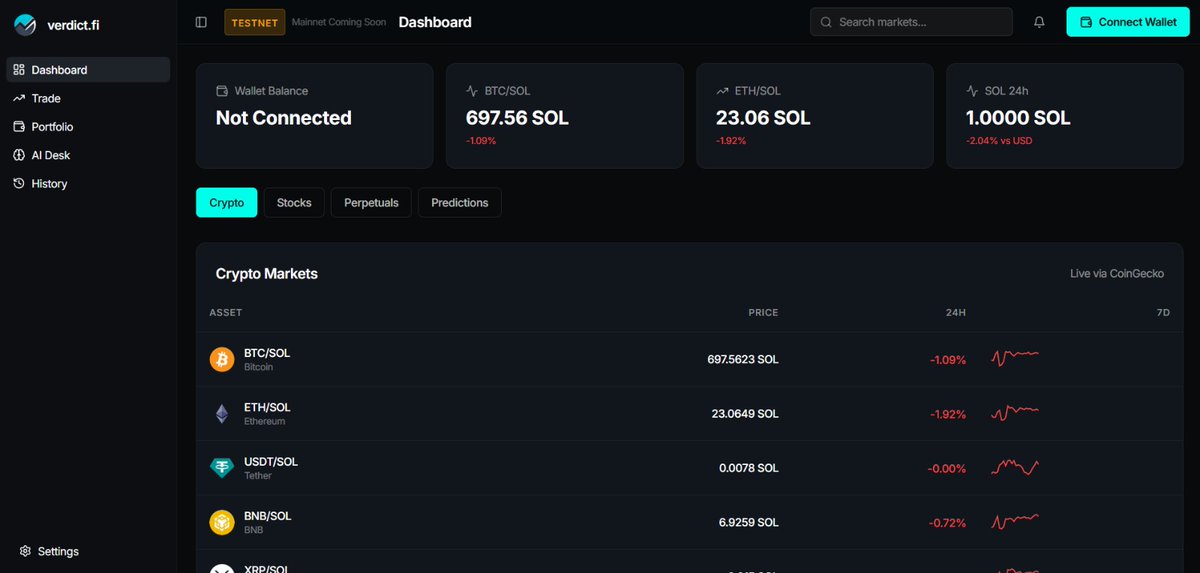Image resolution: width=1200 pixels, height=573 pixels.
Task: Click the Crypto Markets heading
Action: coord(267,274)
